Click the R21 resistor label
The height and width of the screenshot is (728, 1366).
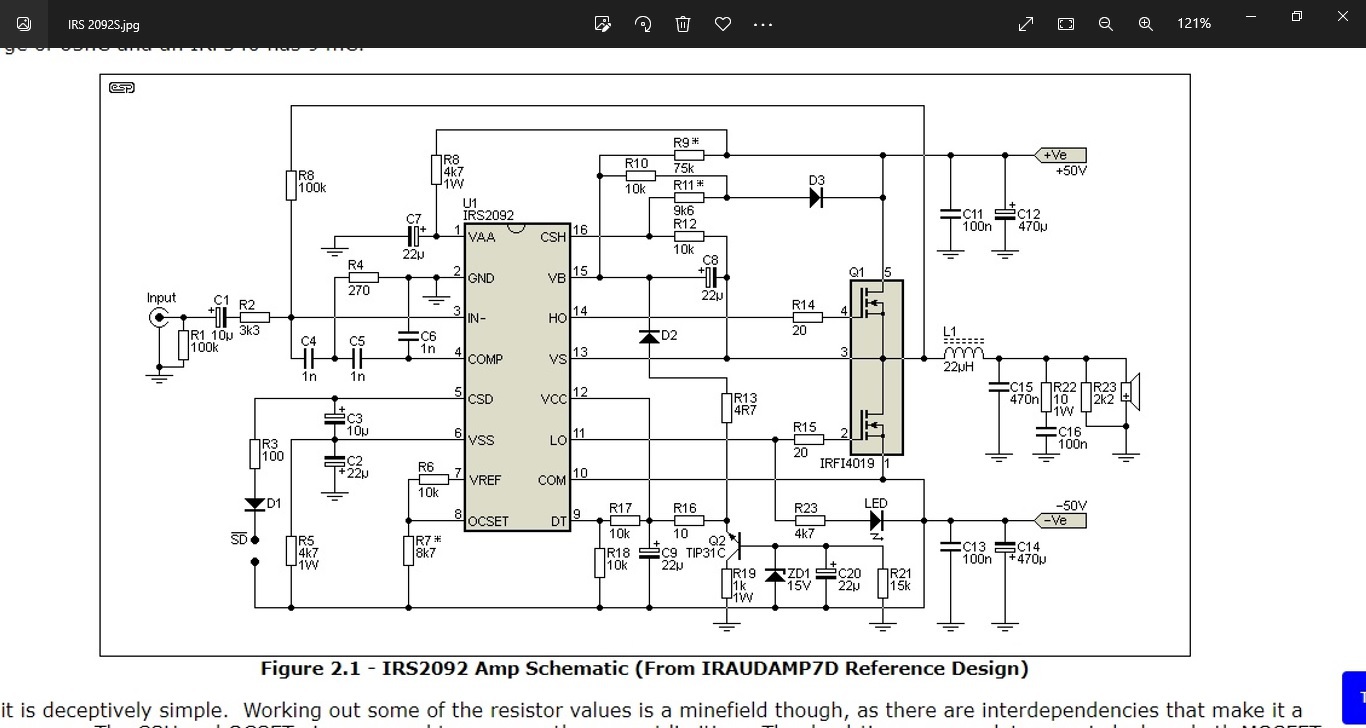(x=900, y=573)
